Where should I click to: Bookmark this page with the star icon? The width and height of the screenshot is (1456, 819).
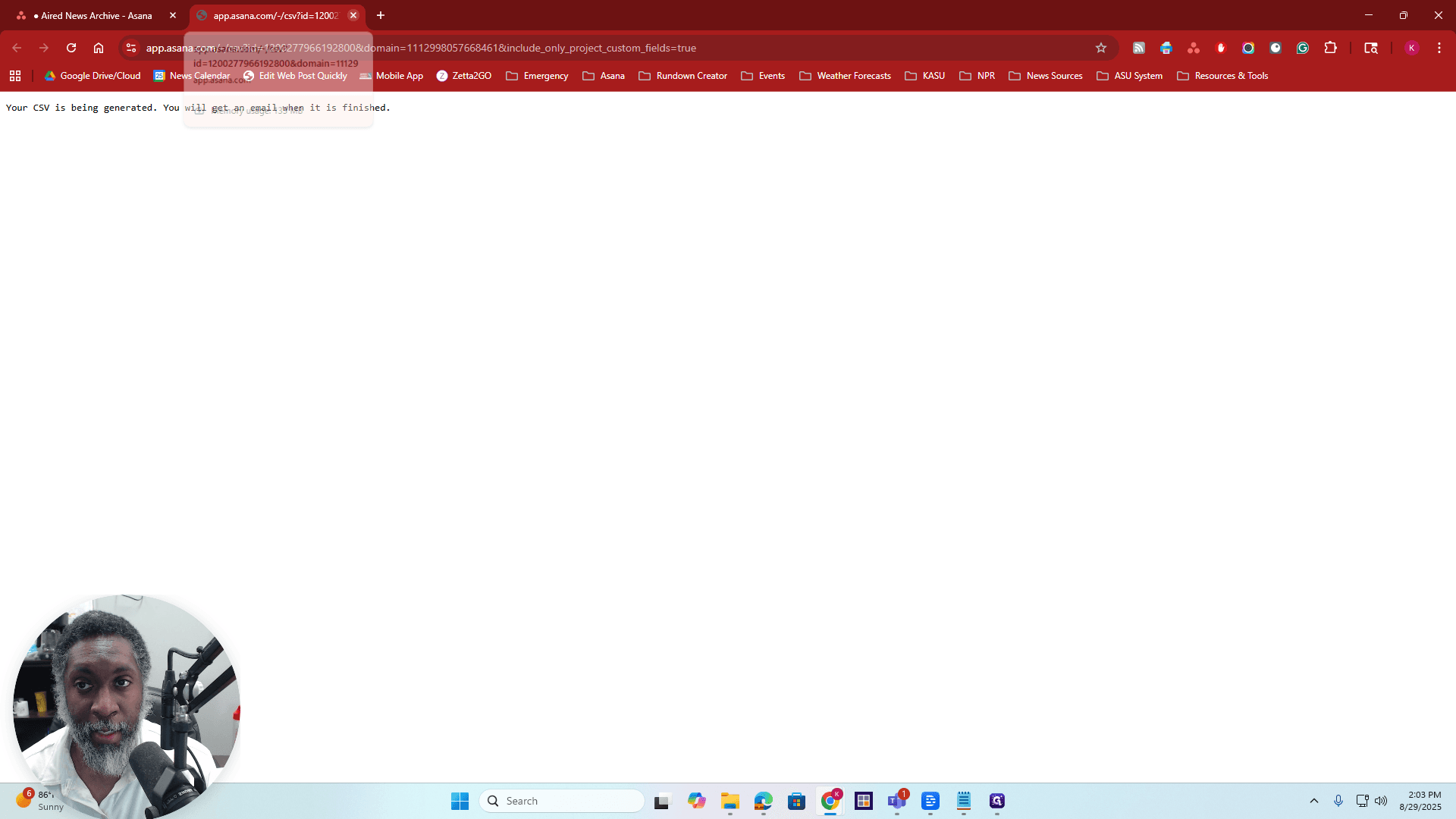tap(1101, 48)
